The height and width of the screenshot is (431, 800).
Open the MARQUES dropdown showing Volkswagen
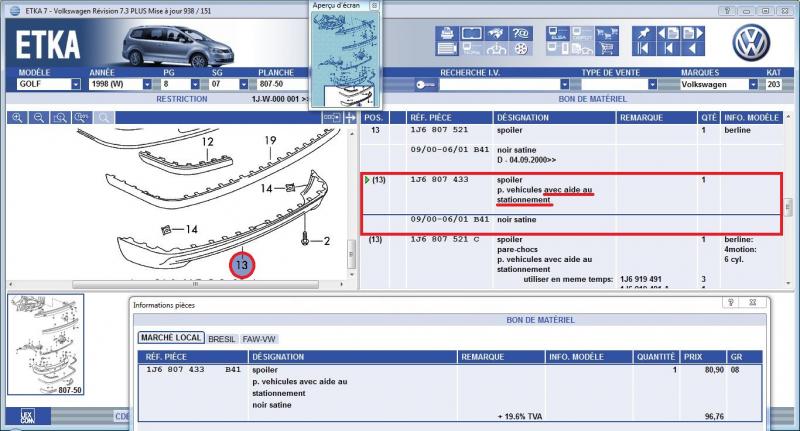coord(753,84)
